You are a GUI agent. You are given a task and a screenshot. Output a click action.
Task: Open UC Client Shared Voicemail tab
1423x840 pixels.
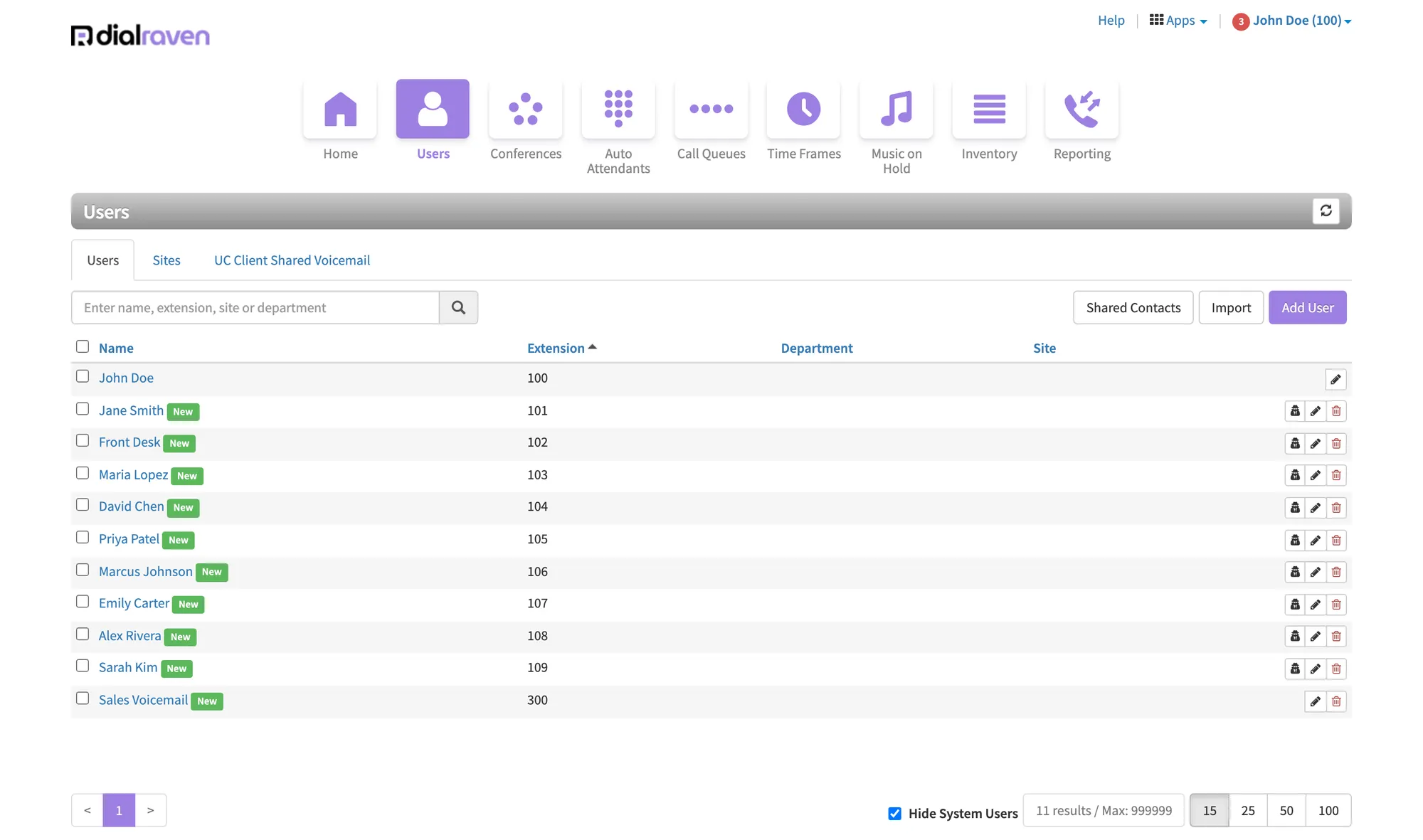(292, 260)
